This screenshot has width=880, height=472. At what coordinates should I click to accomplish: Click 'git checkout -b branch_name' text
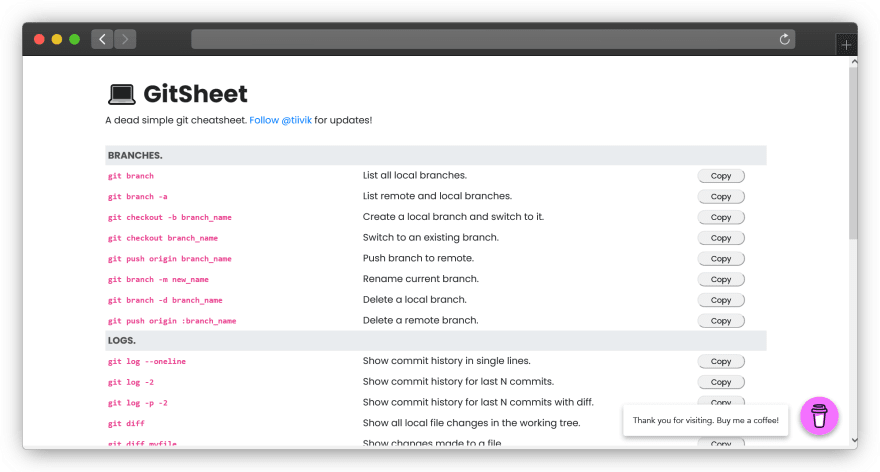[x=169, y=218]
